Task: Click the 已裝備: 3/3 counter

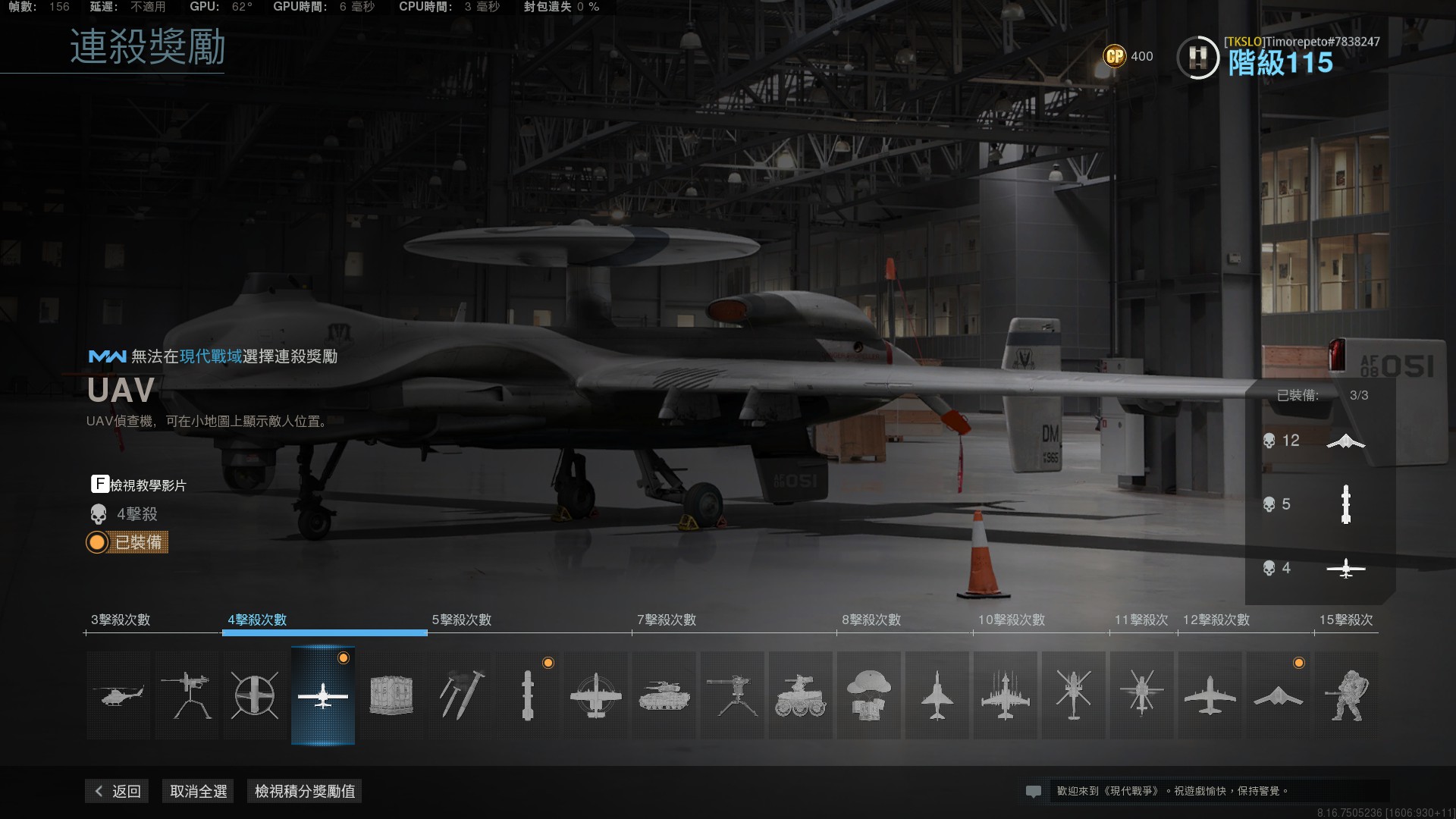Action: pyautogui.click(x=1323, y=395)
